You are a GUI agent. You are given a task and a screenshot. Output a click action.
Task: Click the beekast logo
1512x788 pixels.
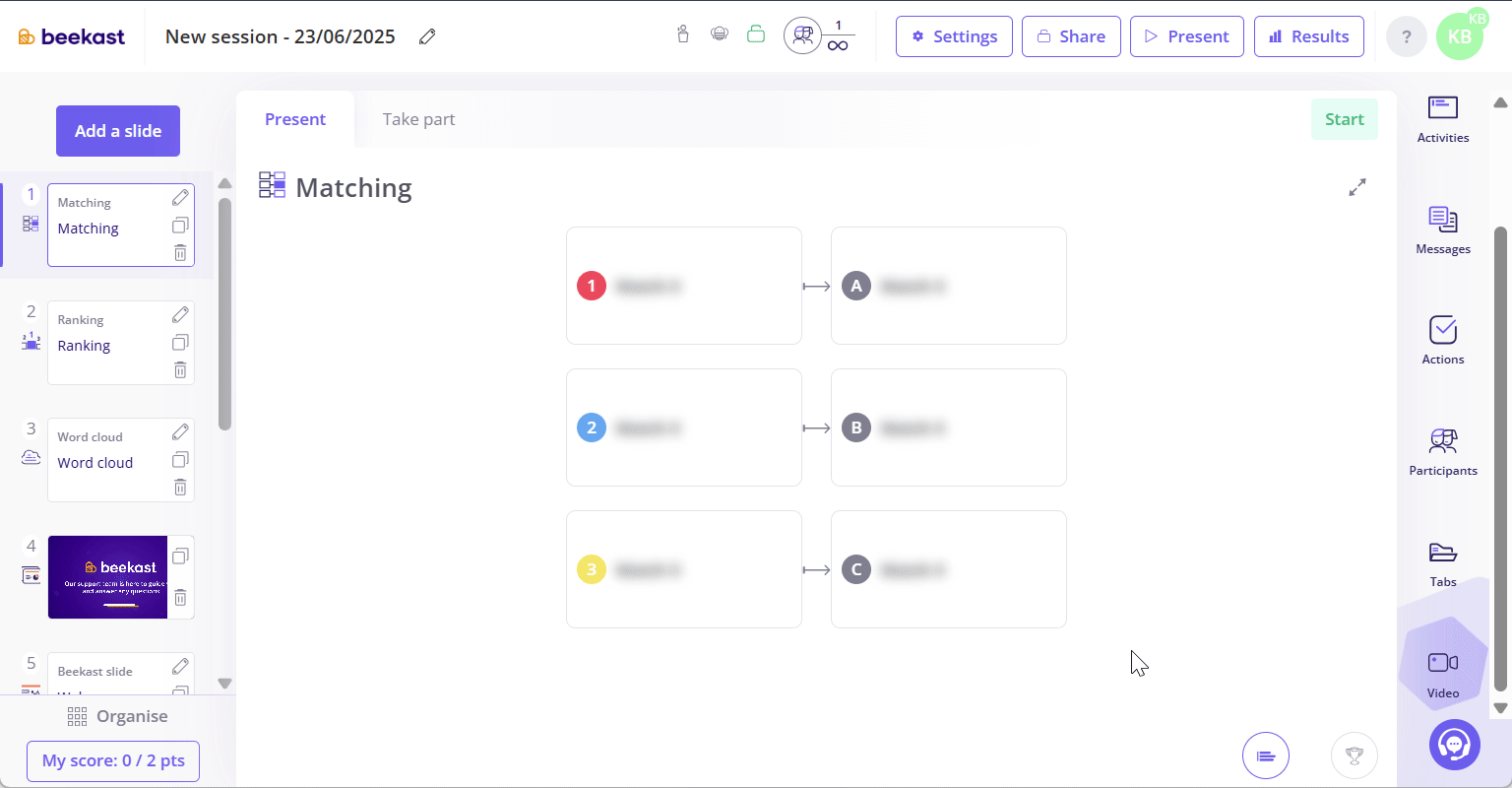(72, 36)
